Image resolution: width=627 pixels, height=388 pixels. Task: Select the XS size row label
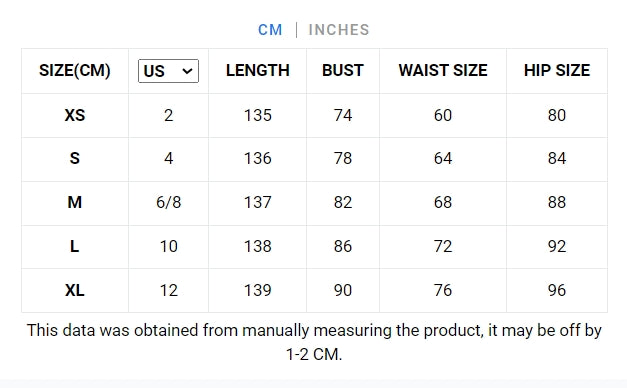pyautogui.click(x=75, y=115)
